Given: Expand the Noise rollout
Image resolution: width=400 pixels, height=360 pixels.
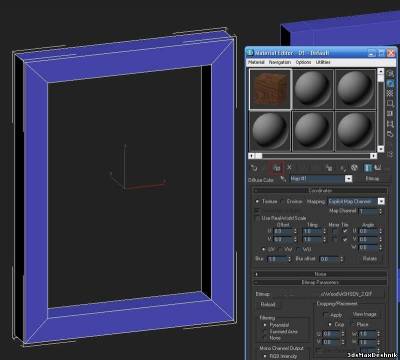Looking at the screenshot, I should click(320, 274).
